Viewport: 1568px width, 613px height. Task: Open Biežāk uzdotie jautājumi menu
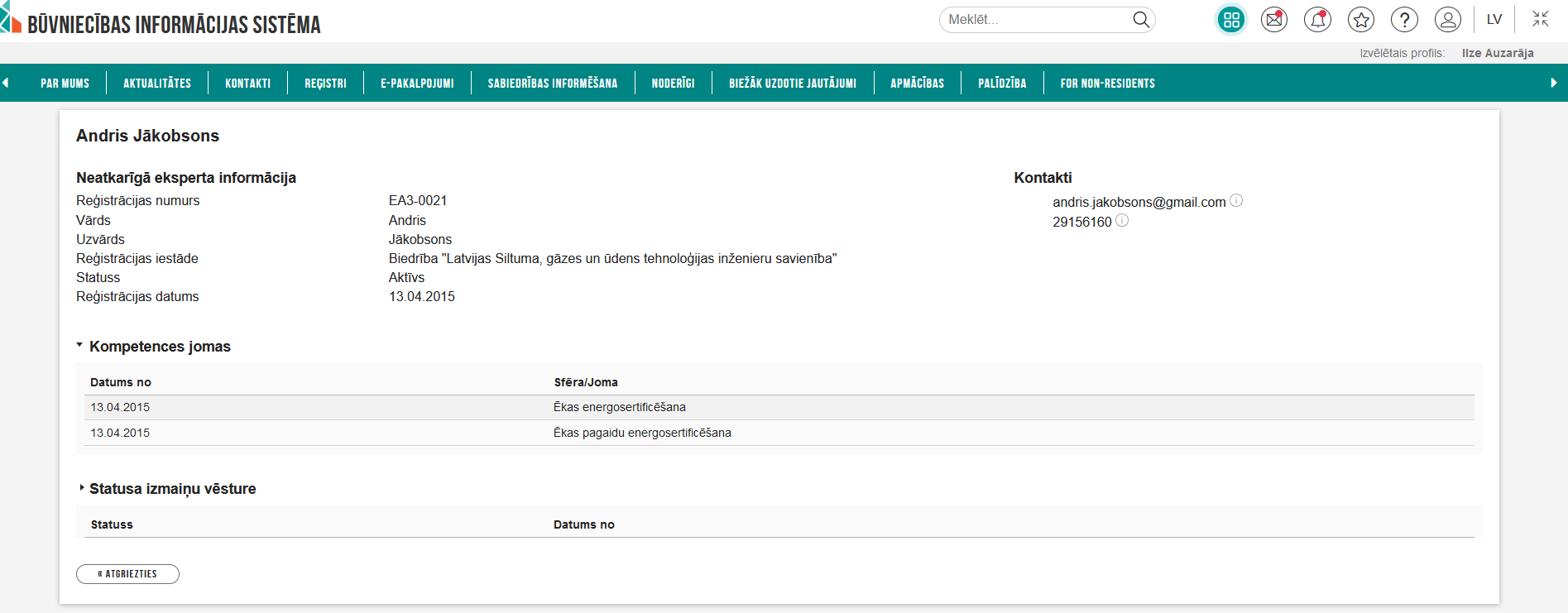tap(793, 84)
